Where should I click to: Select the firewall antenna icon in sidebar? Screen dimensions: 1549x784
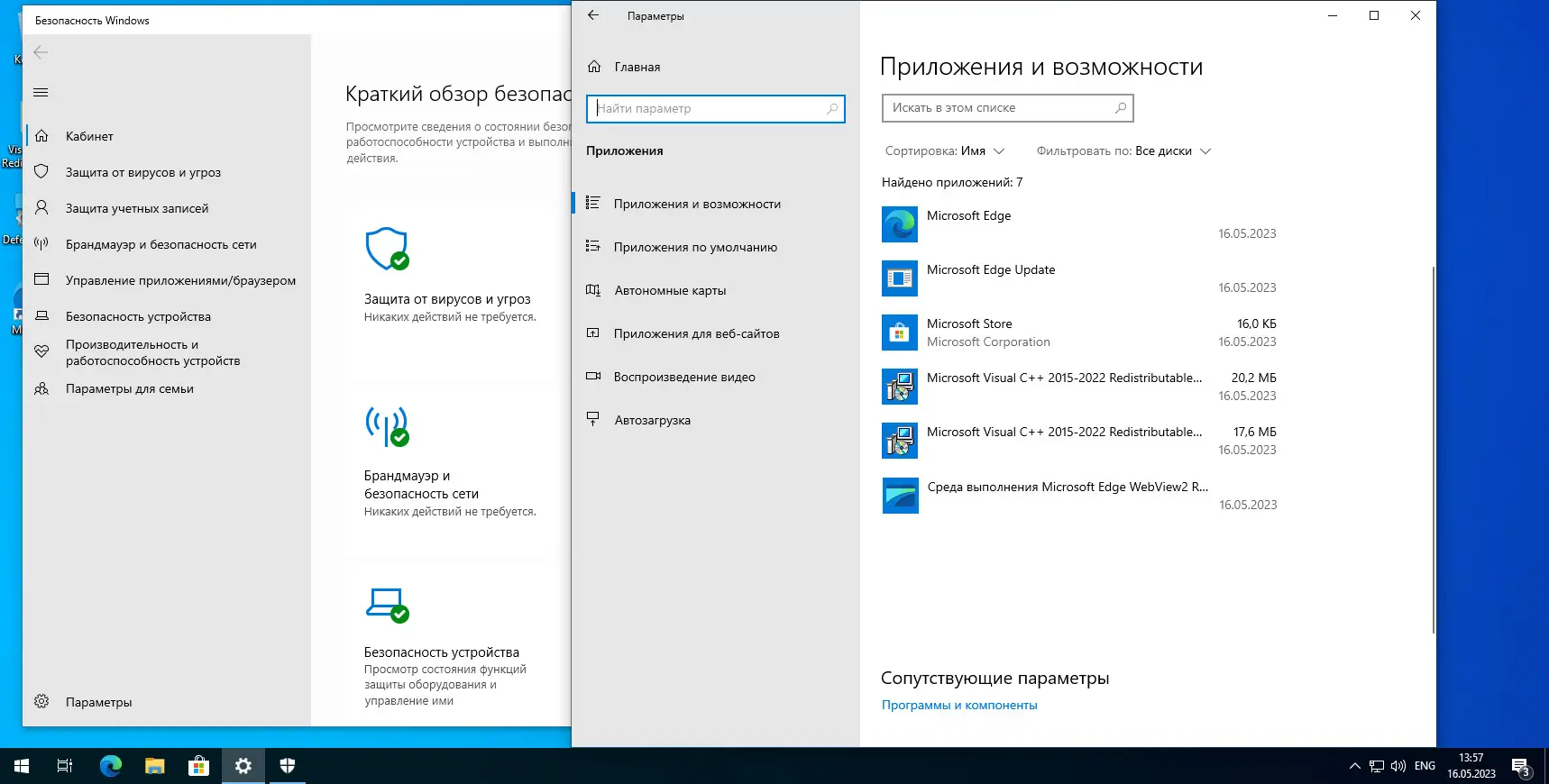(41, 244)
